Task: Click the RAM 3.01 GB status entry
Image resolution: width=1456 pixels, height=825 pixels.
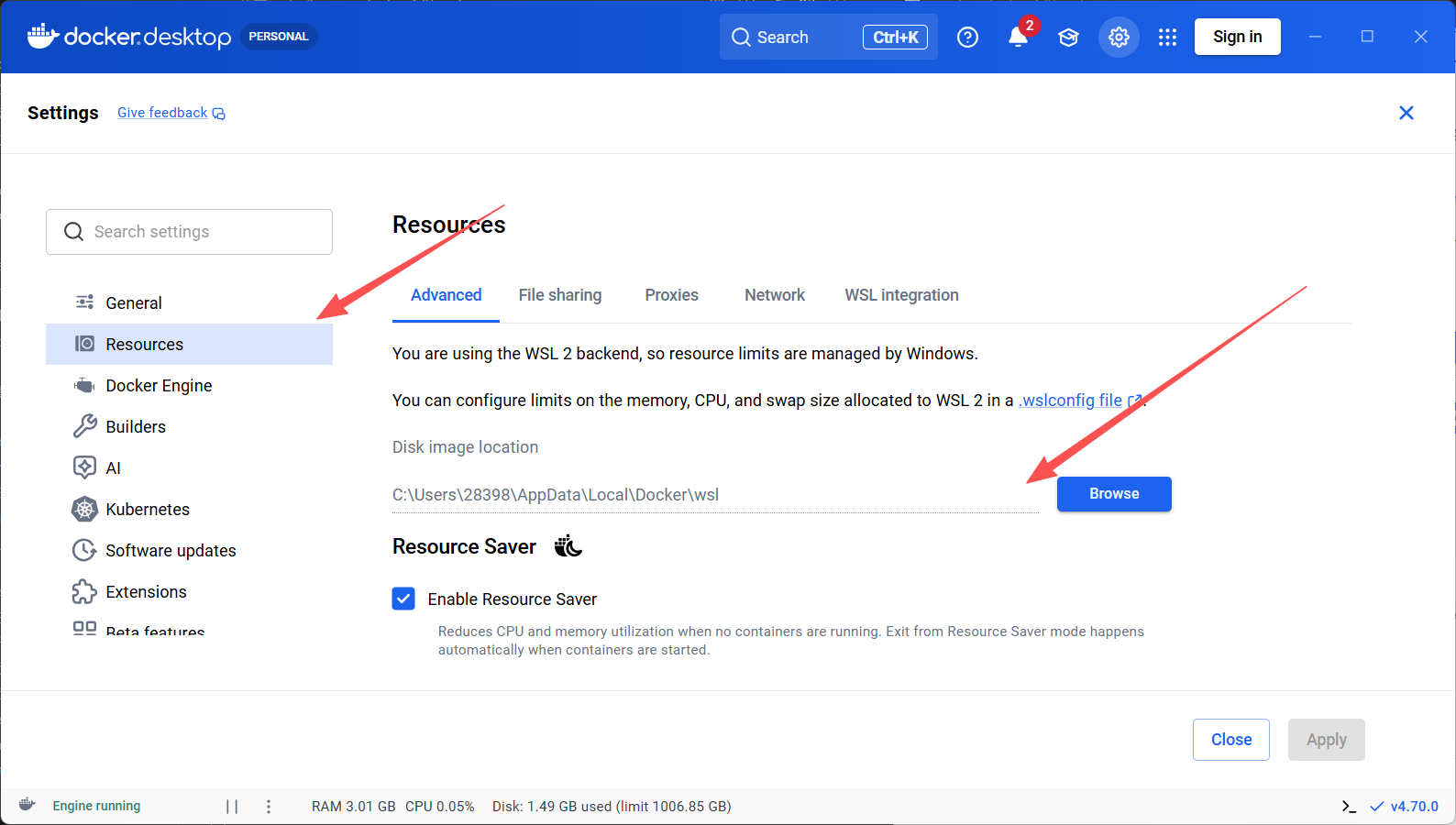Action: pyautogui.click(x=354, y=807)
